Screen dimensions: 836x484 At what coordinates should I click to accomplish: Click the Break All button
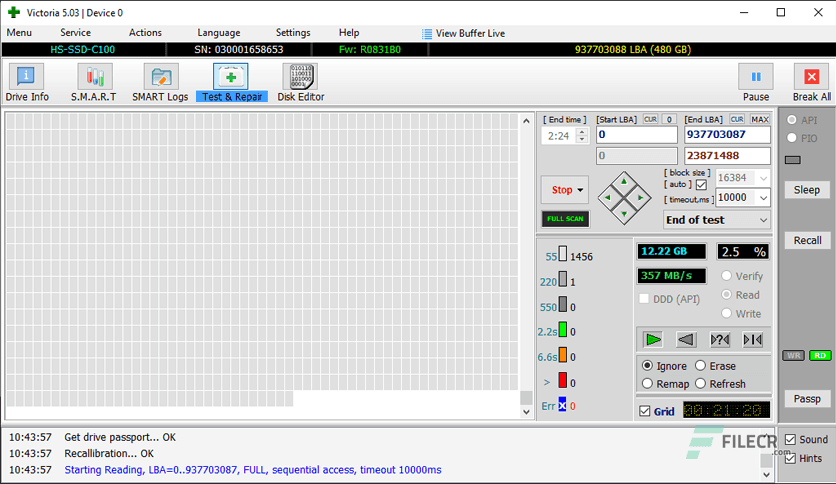click(x=811, y=83)
